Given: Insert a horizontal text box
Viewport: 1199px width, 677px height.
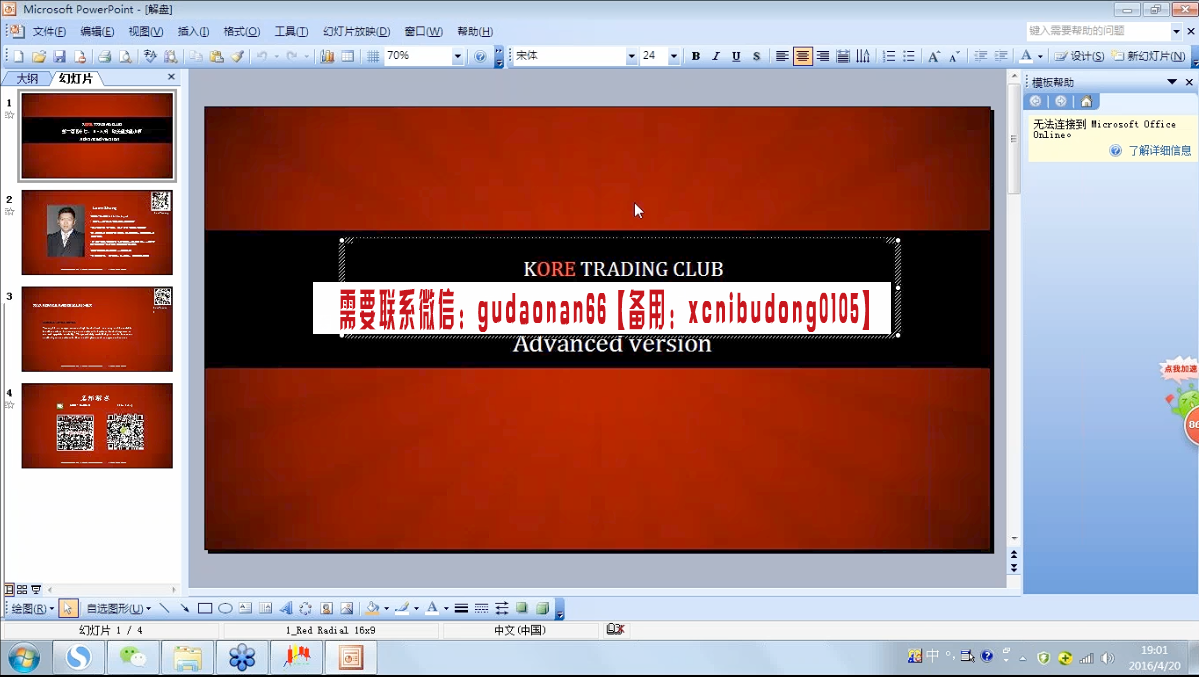Looking at the screenshot, I should click(245, 608).
